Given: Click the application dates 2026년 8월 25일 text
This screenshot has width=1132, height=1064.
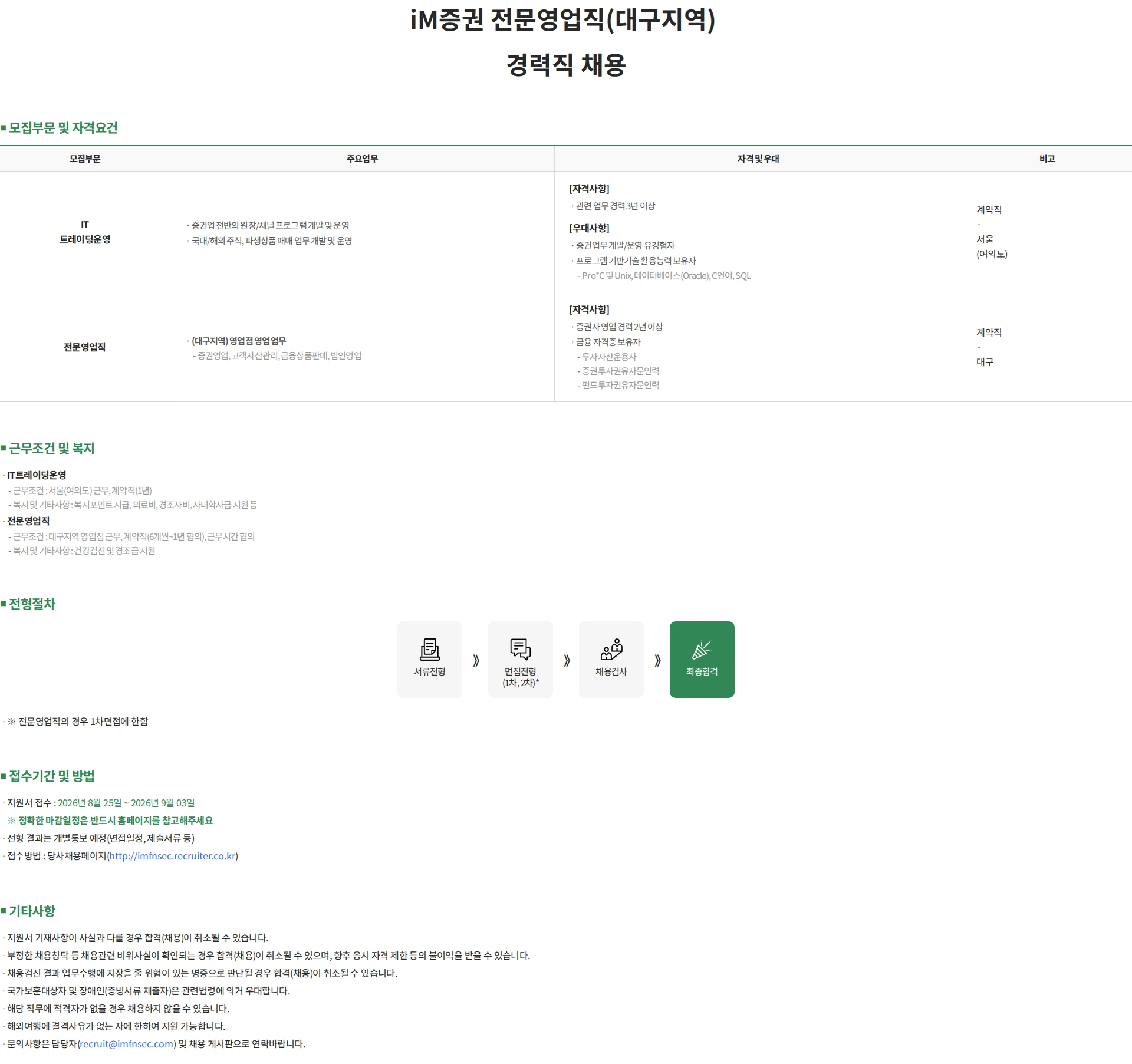Looking at the screenshot, I should pyautogui.click(x=126, y=803).
